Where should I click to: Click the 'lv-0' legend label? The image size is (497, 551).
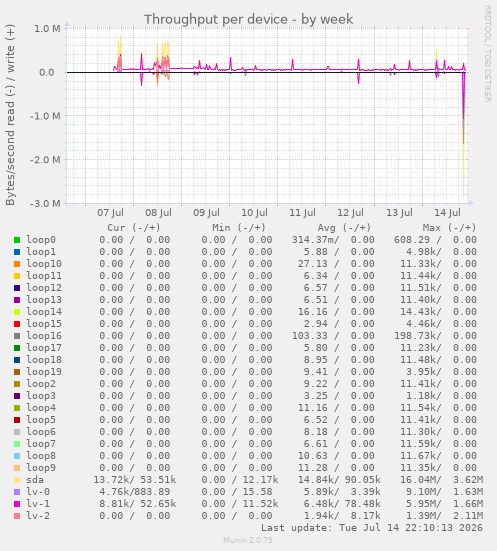point(38,492)
